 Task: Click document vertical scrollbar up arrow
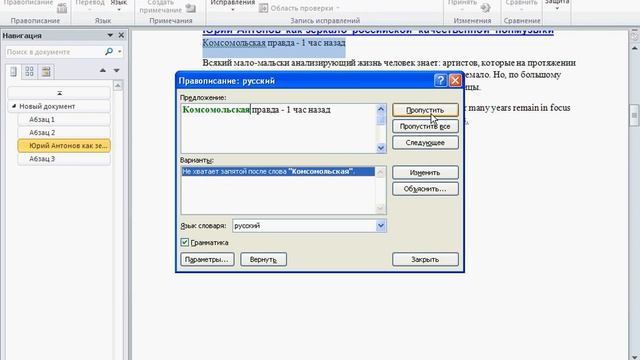(x=635, y=48)
